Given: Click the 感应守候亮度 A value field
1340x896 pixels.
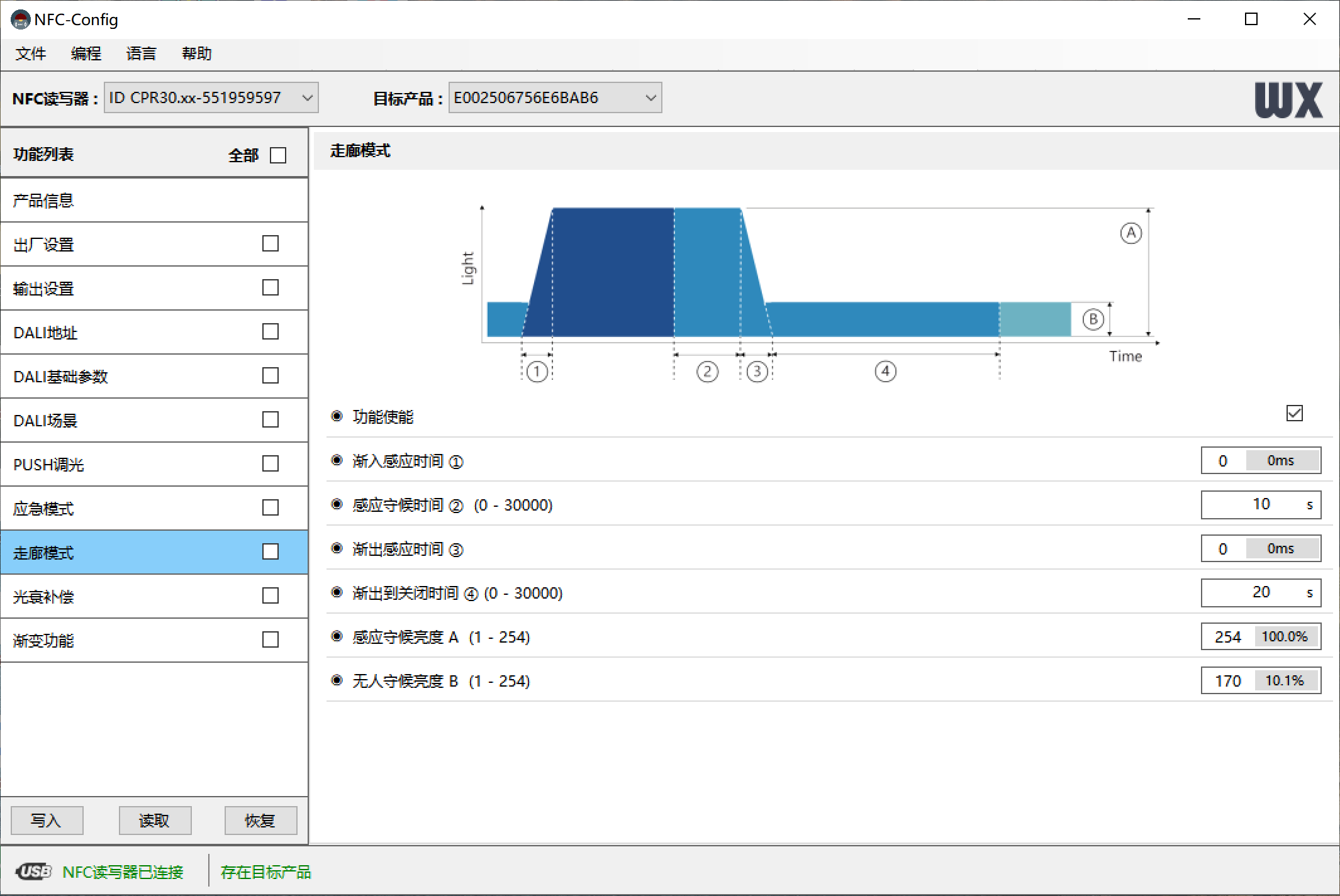Looking at the screenshot, I should 1227,636.
